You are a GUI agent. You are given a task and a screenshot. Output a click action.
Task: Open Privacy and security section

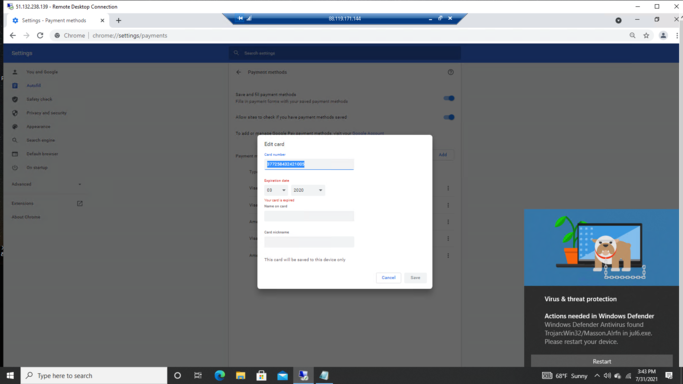(46, 113)
